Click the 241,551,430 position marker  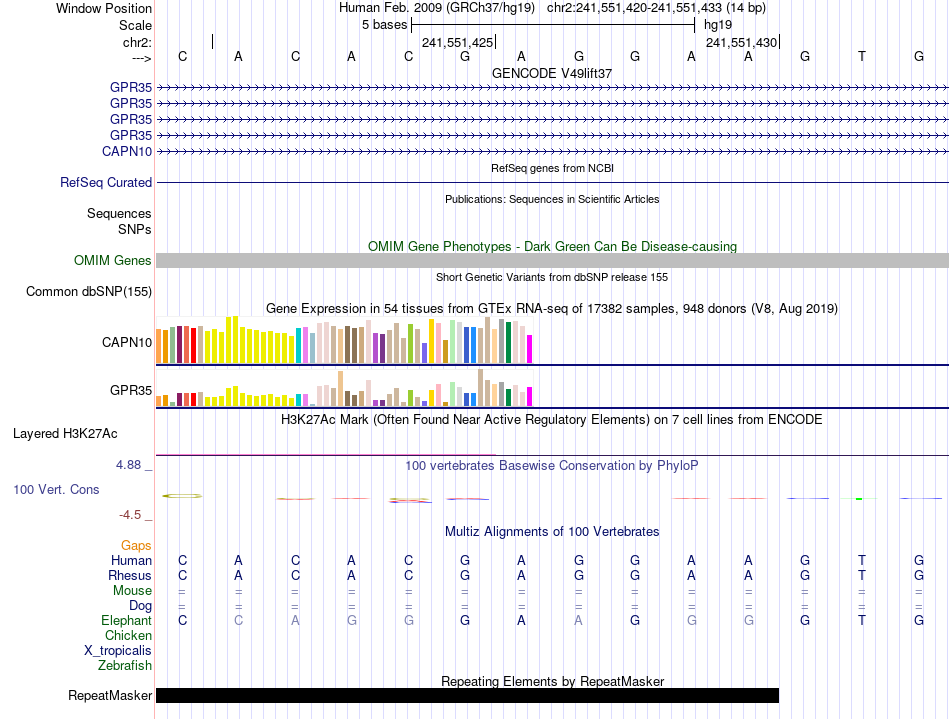(x=741, y=42)
